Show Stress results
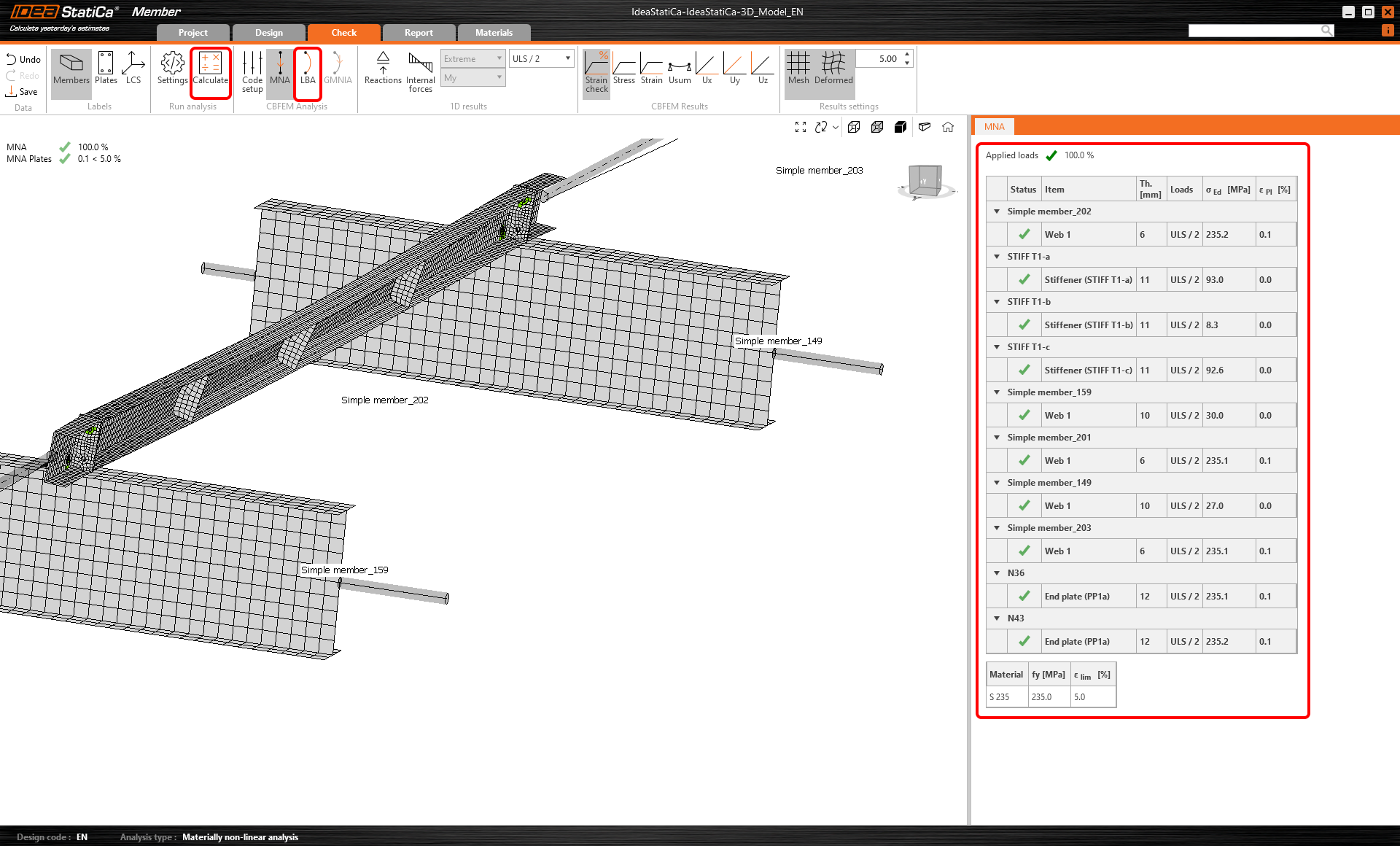The image size is (1400, 846). [x=624, y=69]
